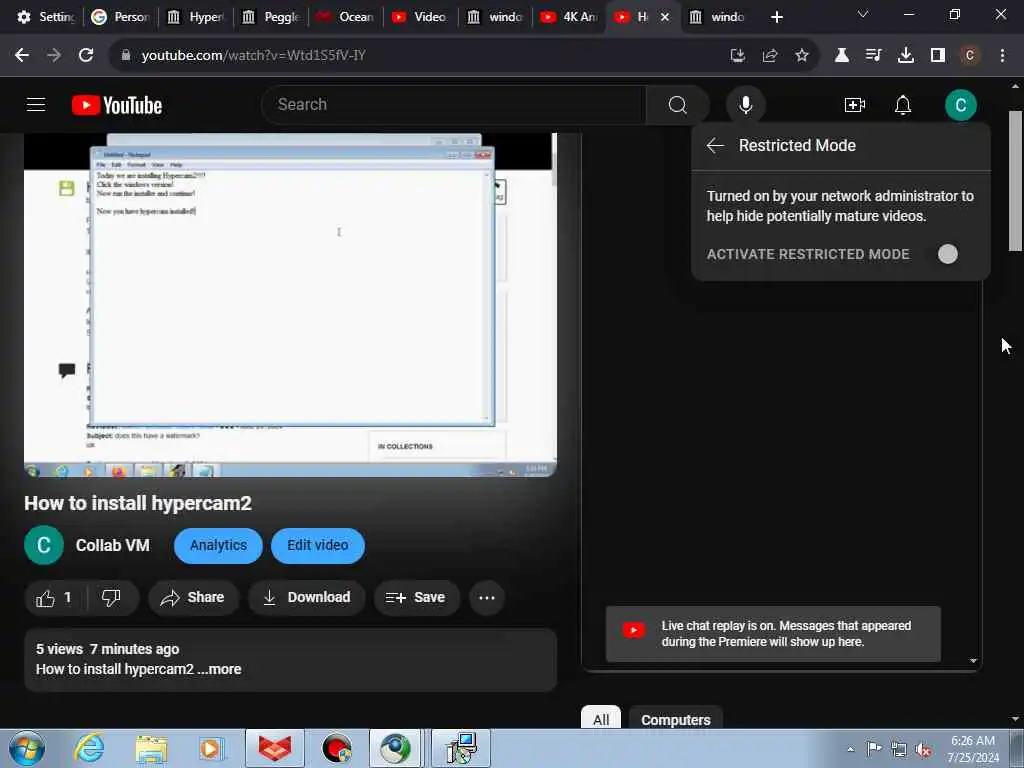The height and width of the screenshot is (768, 1024).
Task: Open the tab search dropdown arrow
Action: 863,14
